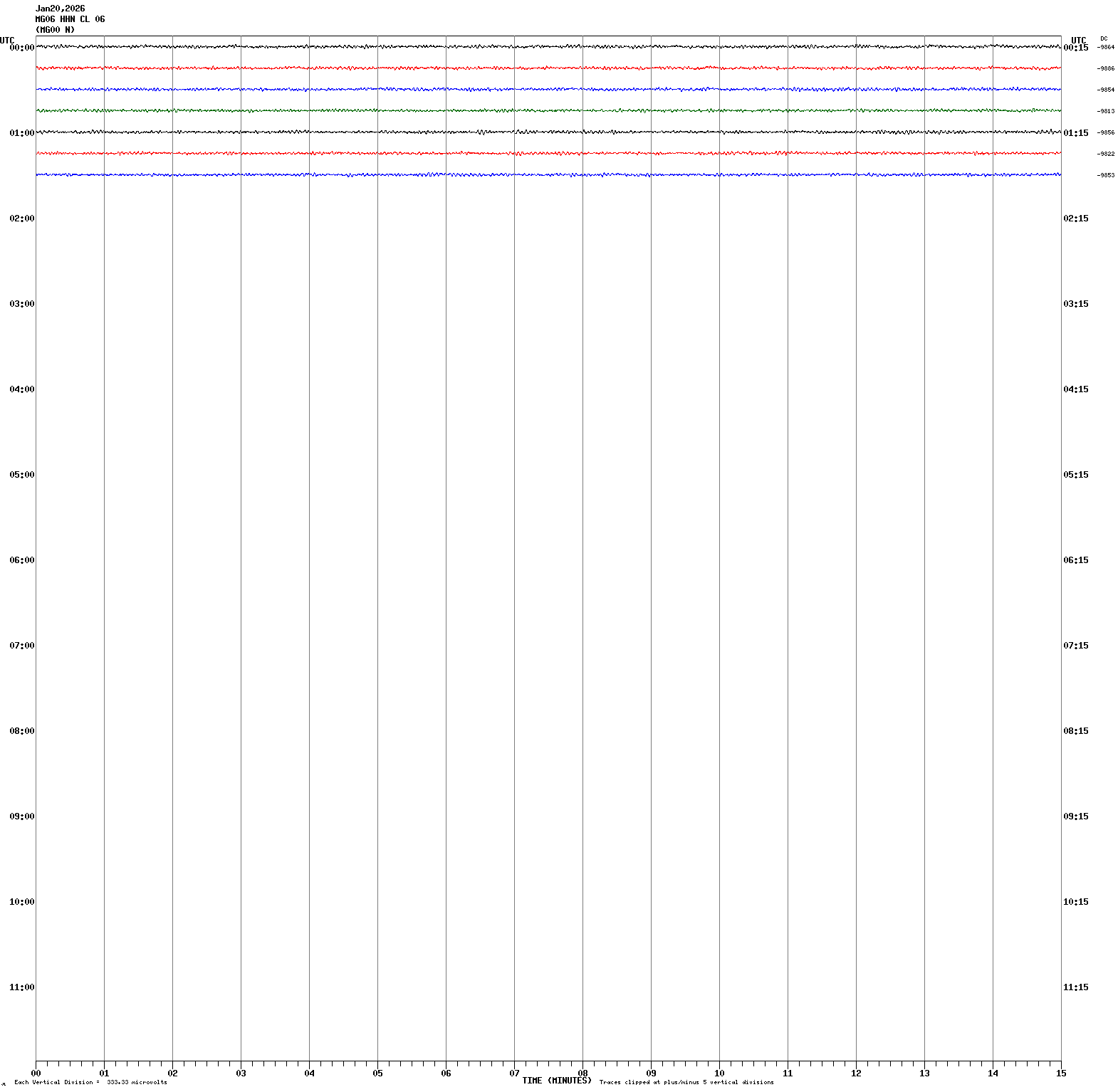This screenshot has width=1118, height=1092.
Task: Click minute tick label 15 on bottom axis
Action: (x=1061, y=1073)
